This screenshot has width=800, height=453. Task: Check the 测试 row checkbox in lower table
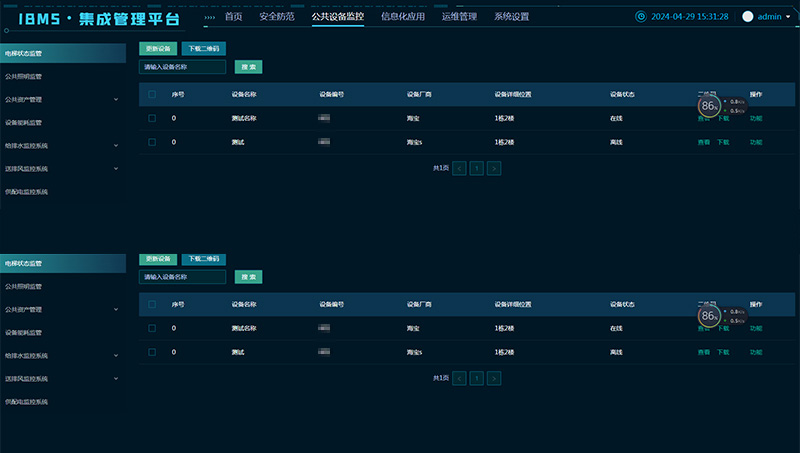click(x=152, y=352)
